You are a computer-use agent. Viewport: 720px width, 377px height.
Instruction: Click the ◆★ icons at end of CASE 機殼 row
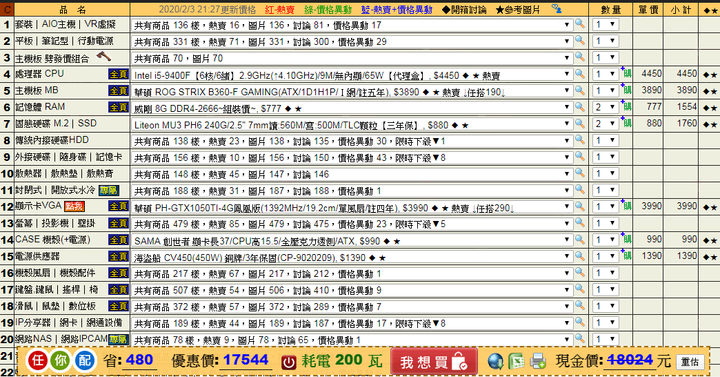click(x=710, y=241)
